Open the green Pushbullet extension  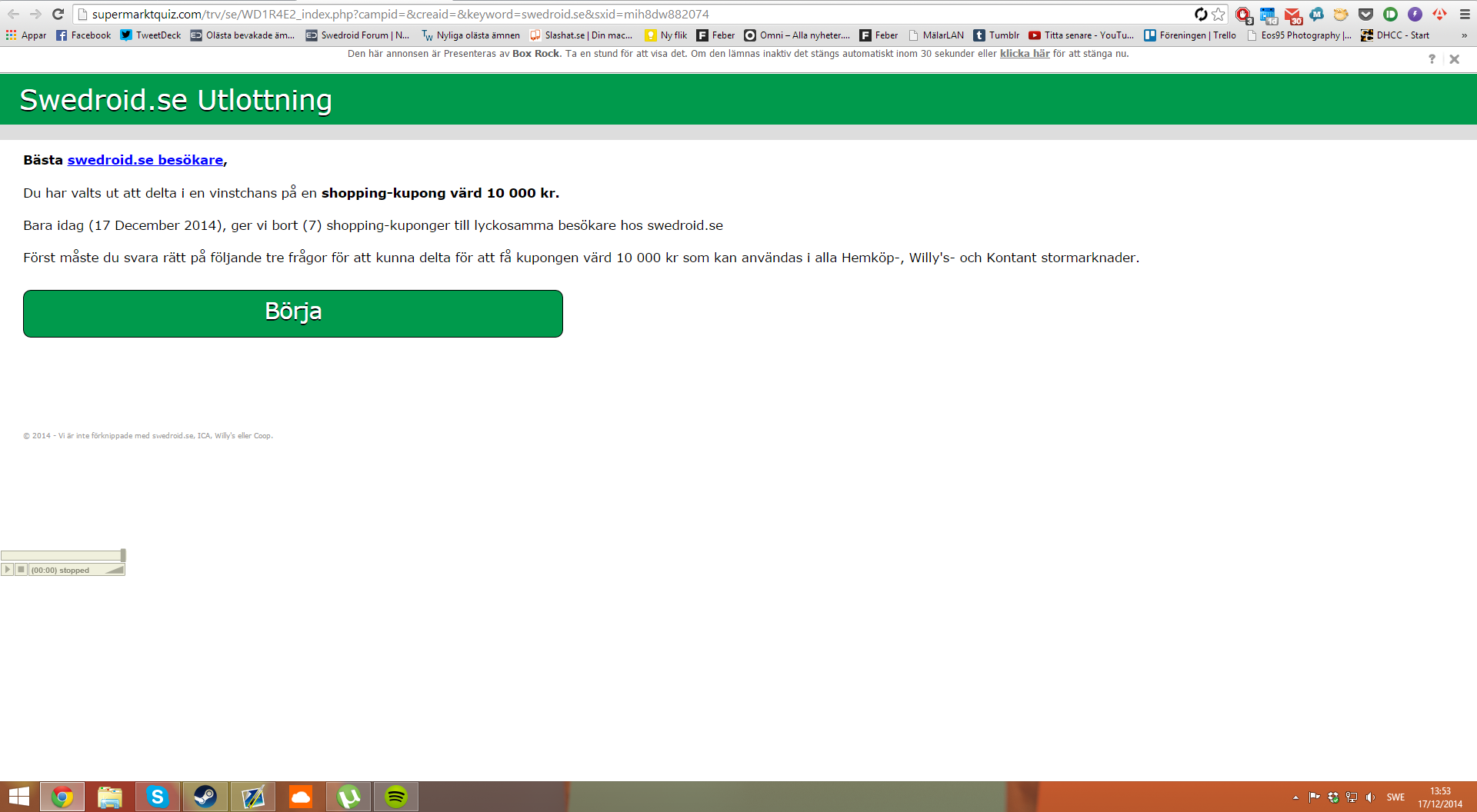(1390, 14)
